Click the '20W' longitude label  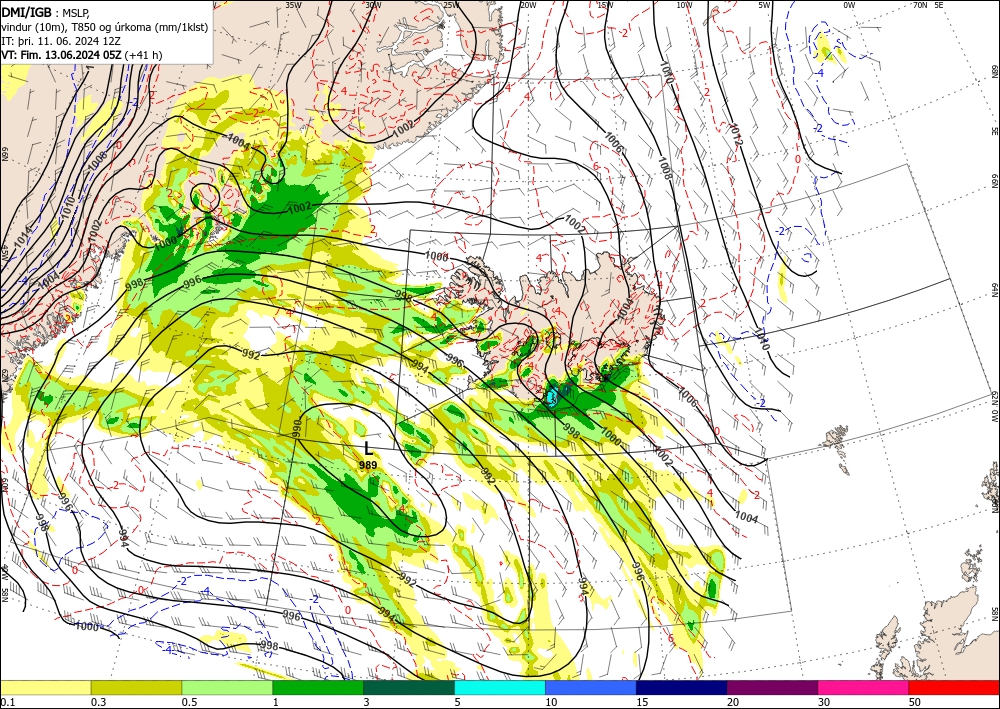coord(528,5)
